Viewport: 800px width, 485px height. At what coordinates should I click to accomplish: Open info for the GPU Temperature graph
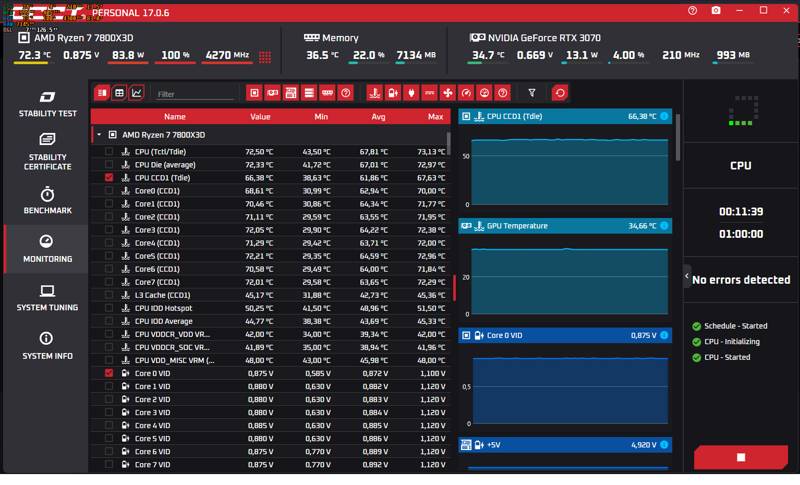(x=664, y=225)
